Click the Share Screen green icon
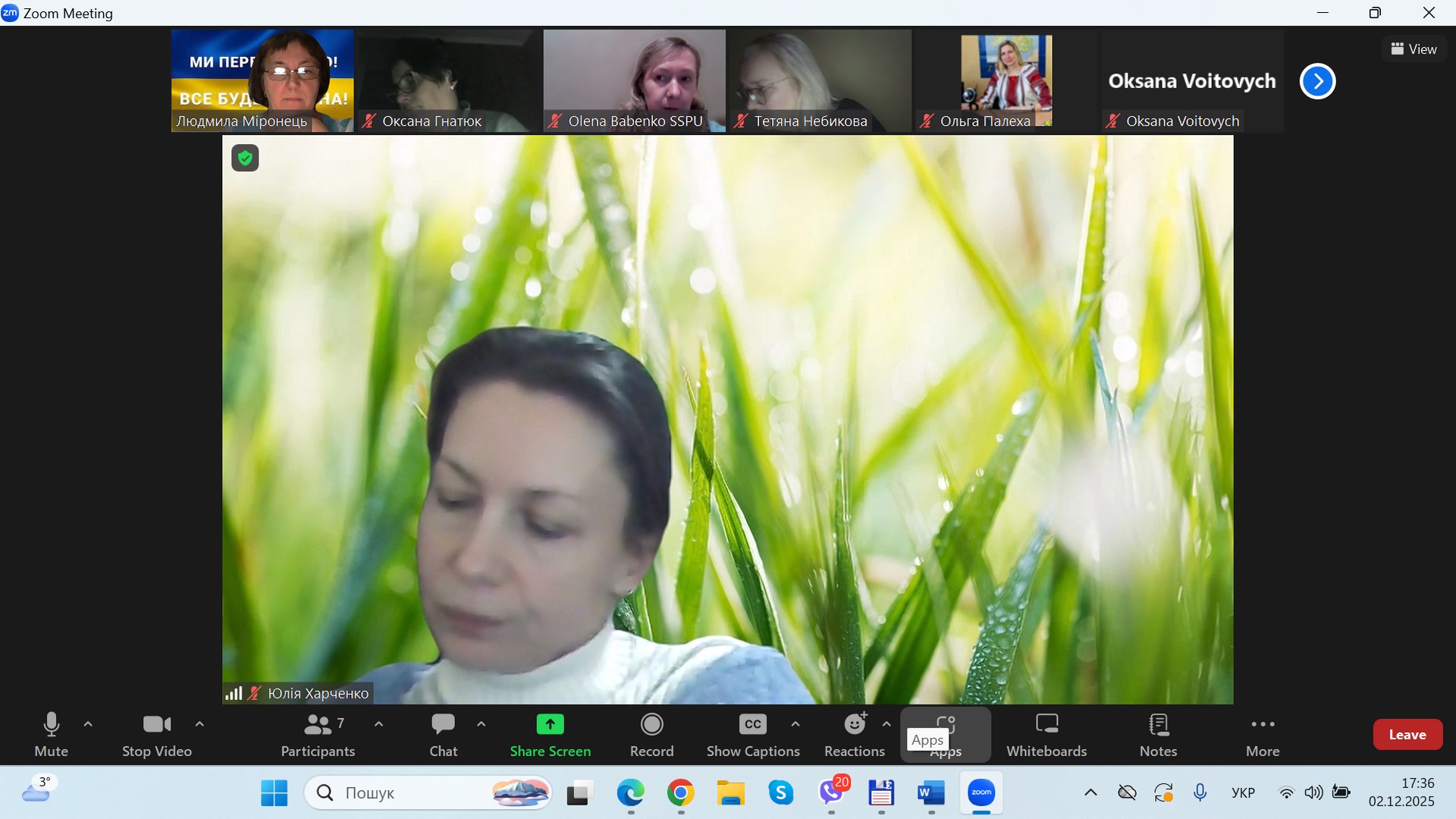This screenshot has width=1456, height=819. [x=550, y=725]
